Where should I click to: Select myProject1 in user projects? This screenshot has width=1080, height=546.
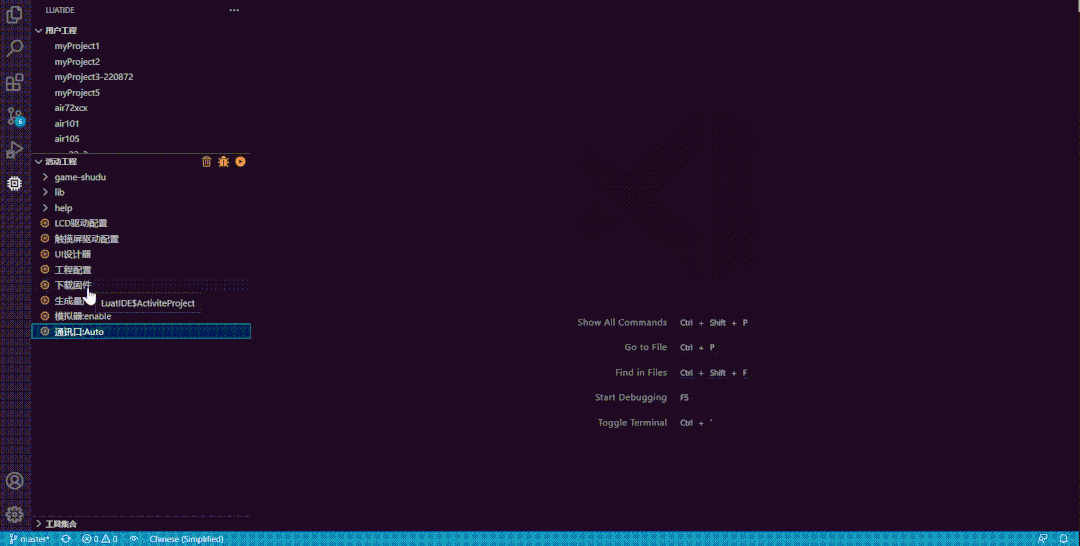(x=77, y=46)
